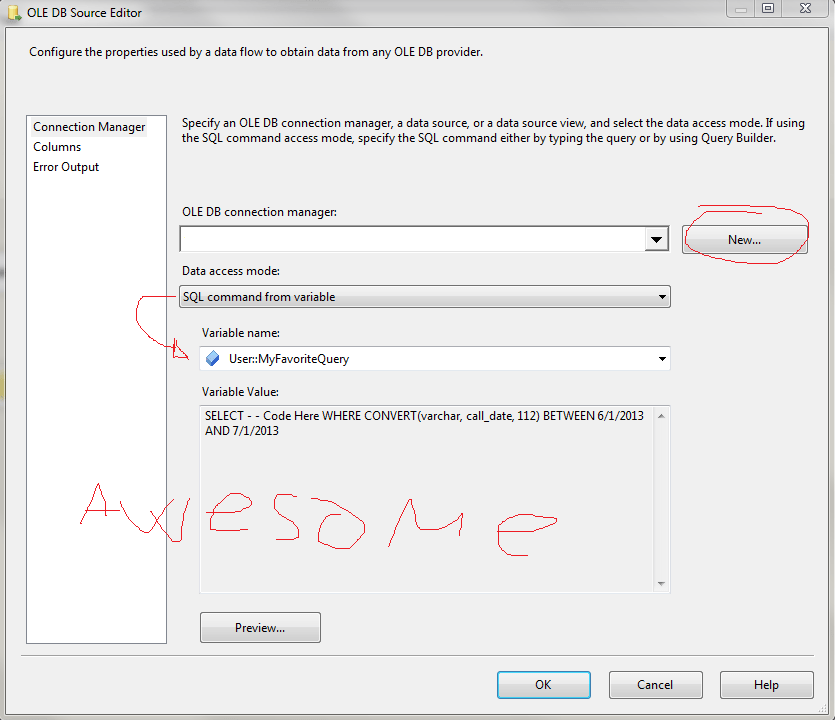Click the Preview... button

pos(259,627)
